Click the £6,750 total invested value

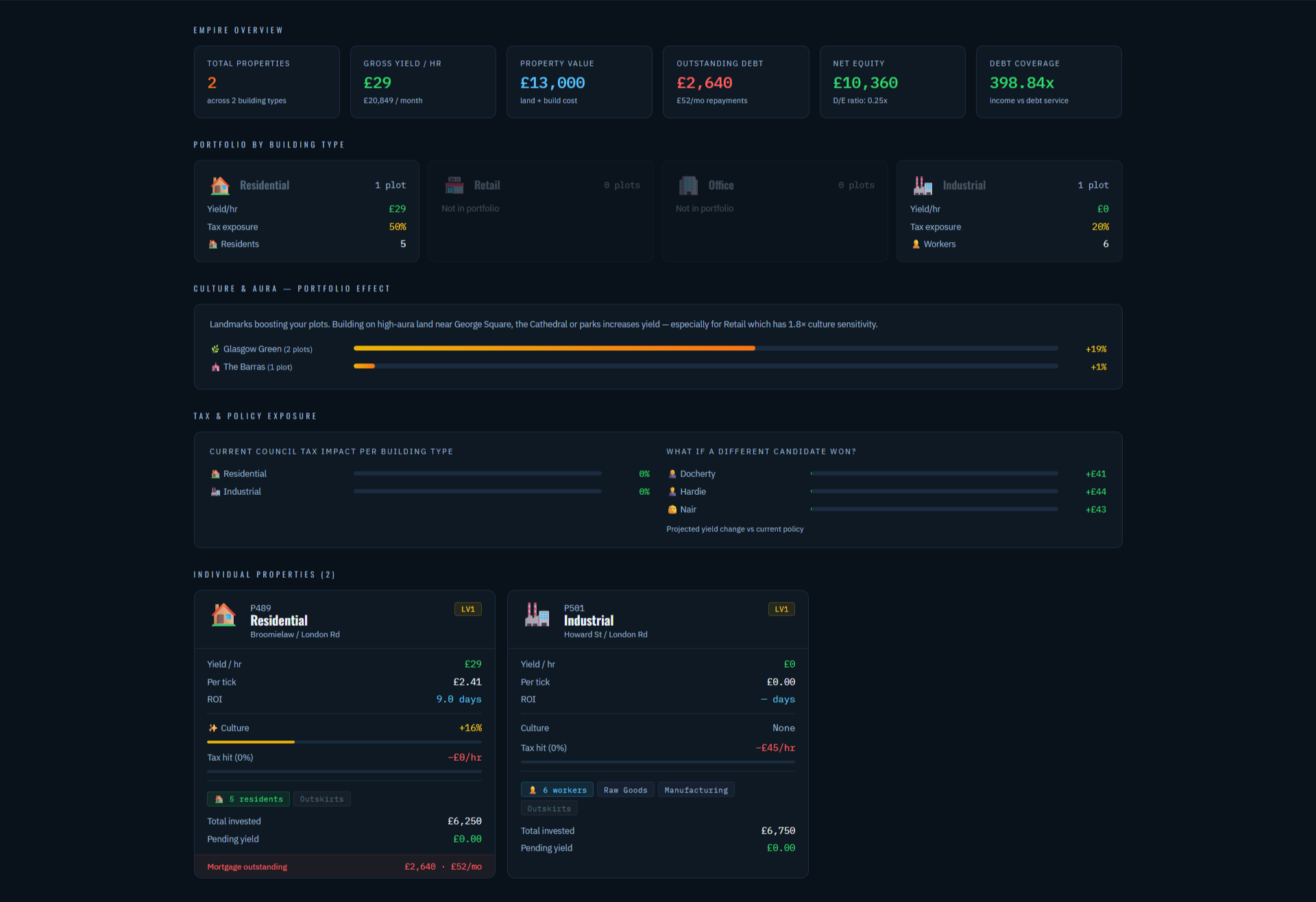click(778, 831)
